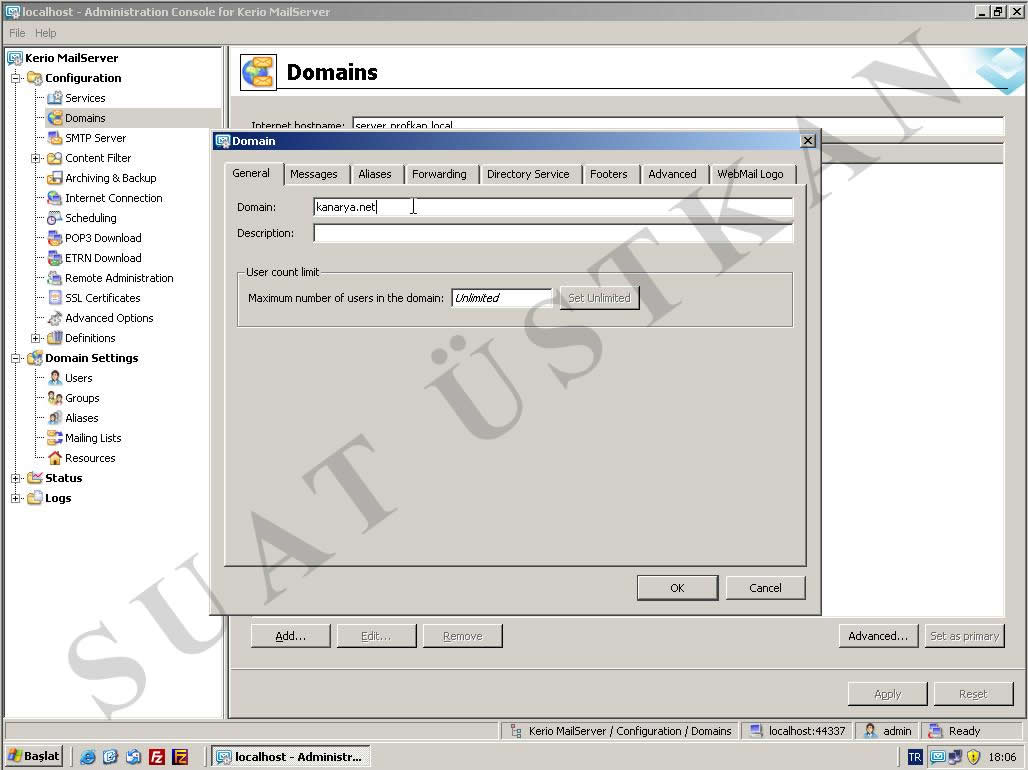Image resolution: width=1028 pixels, height=770 pixels.
Task: Click the Advanced Options gear icon
Action: (x=55, y=318)
